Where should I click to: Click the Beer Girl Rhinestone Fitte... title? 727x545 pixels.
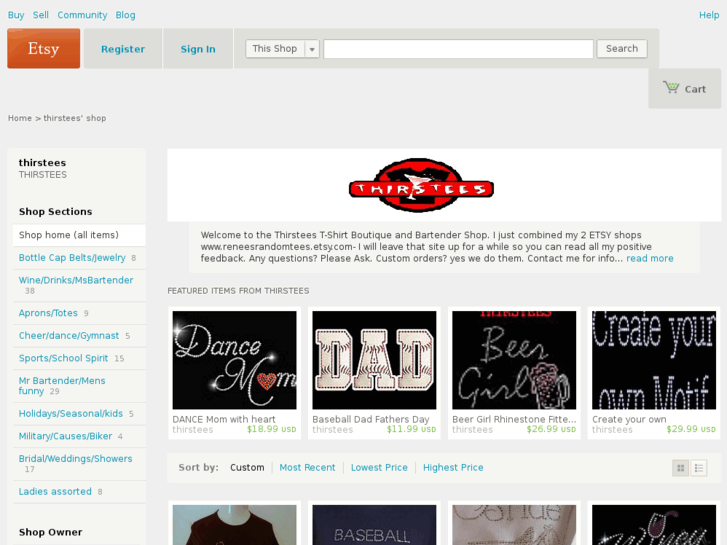(x=514, y=419)
